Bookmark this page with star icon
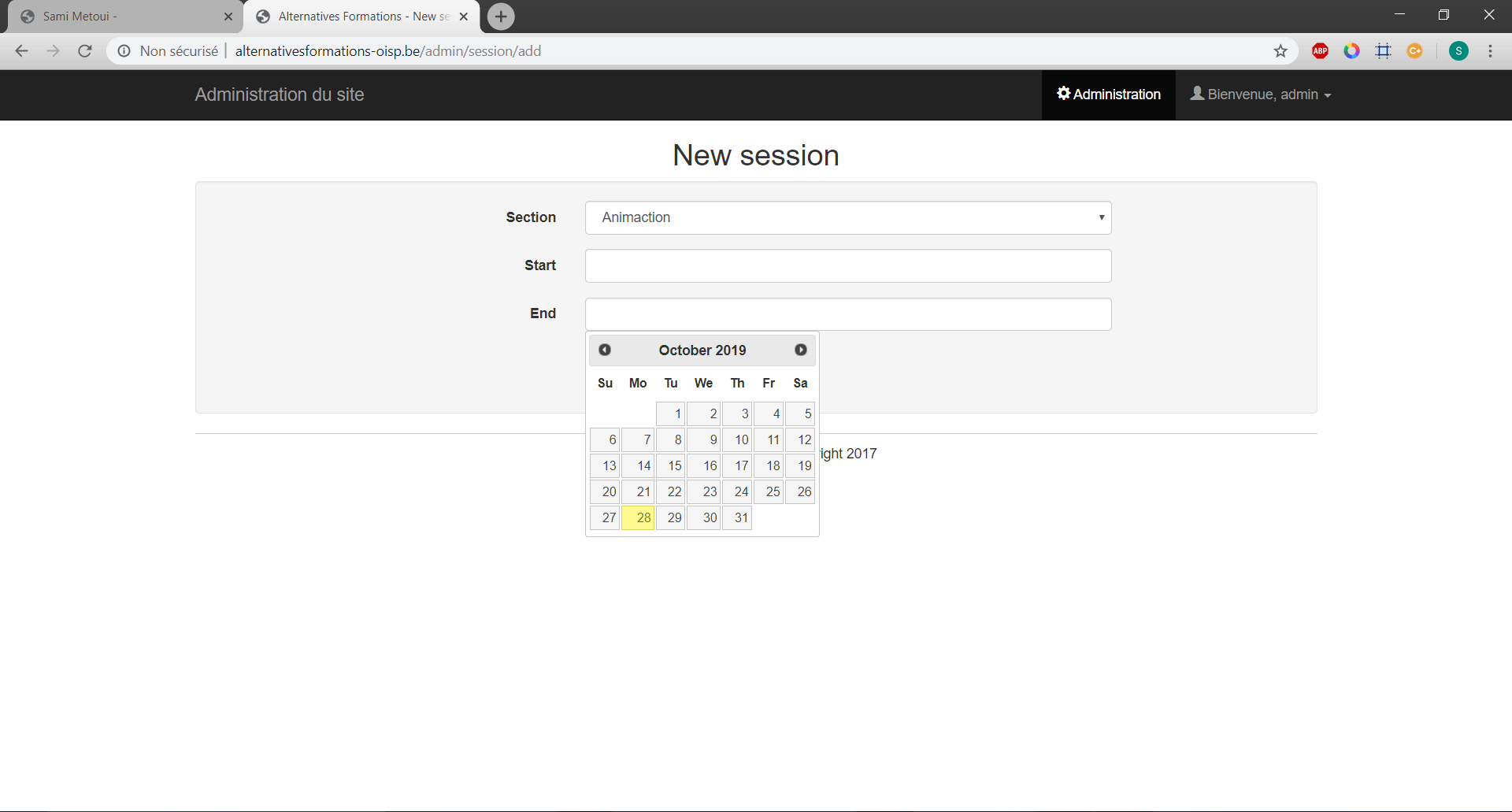The height and width of the screenshot is (812, 1512). pos(1280,51)
